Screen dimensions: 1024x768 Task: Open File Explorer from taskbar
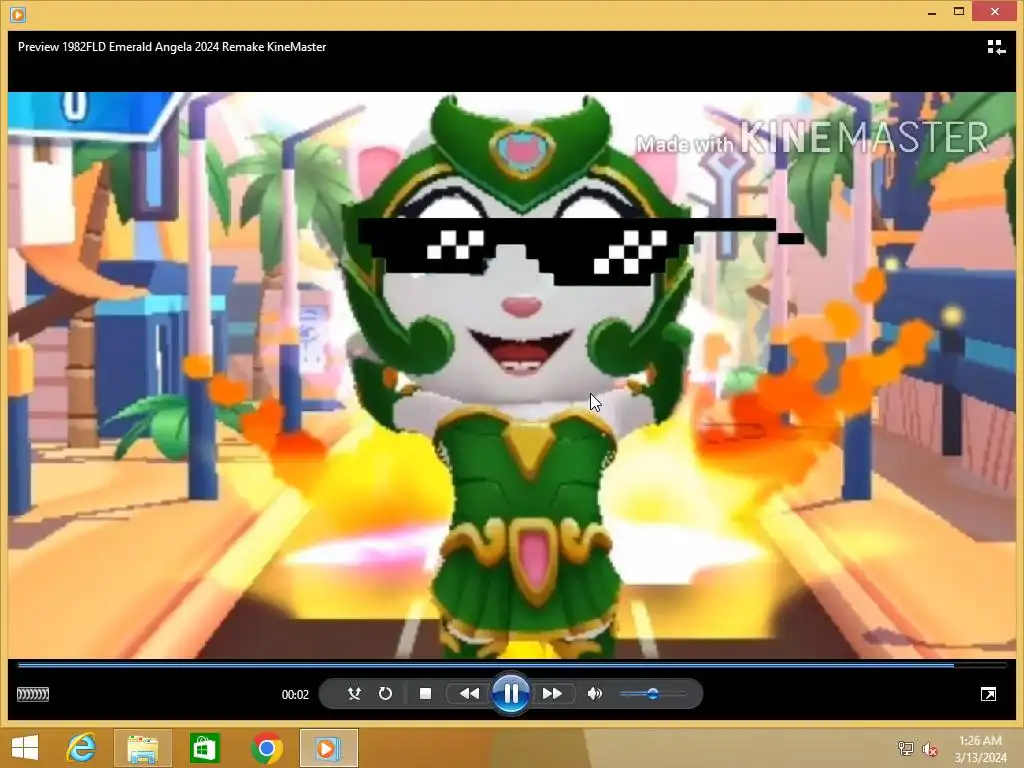tap(142, 748)
